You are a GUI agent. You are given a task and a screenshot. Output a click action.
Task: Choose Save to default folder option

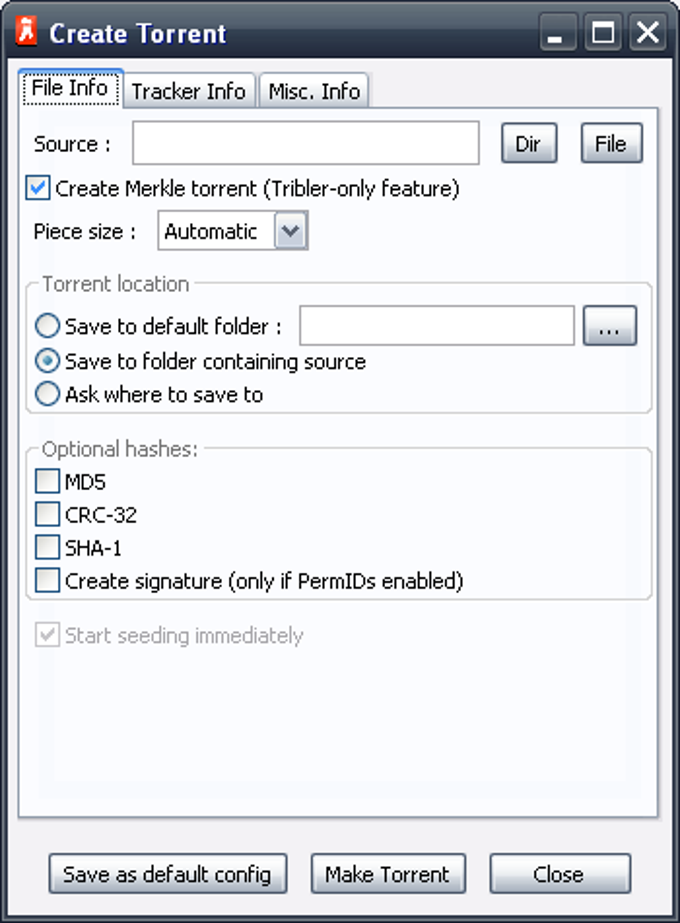click(x=47, y=326)
